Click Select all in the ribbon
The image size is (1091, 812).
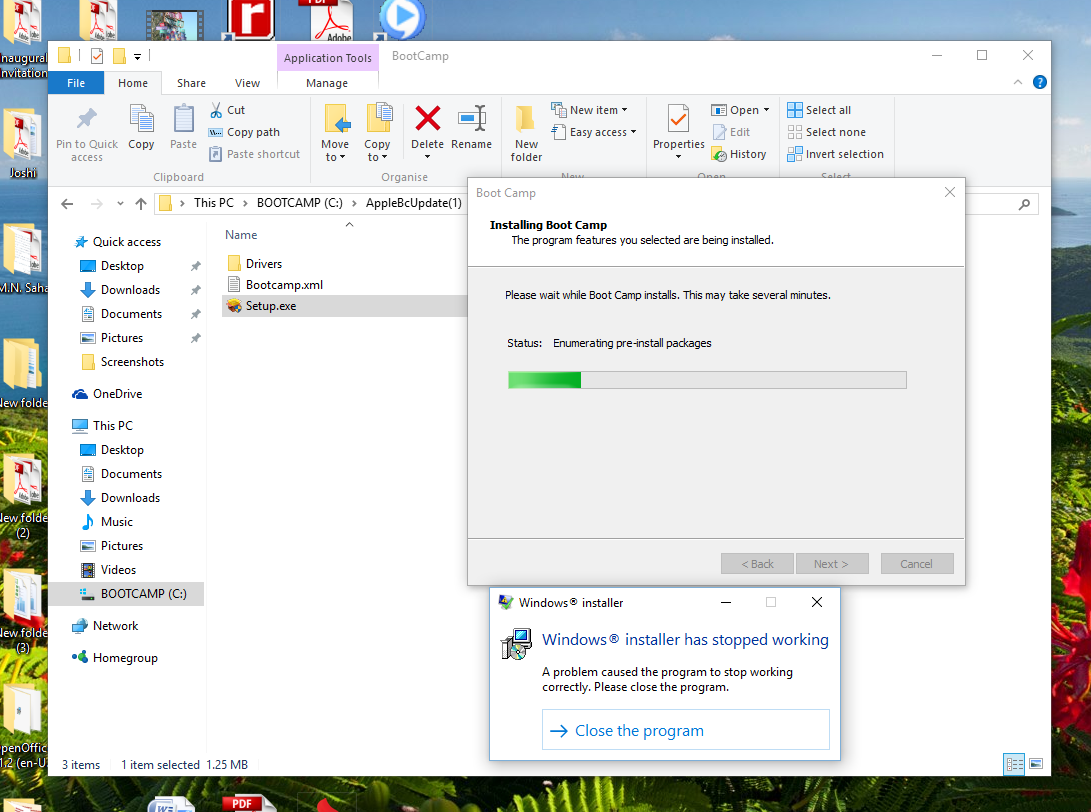point(819,110)
